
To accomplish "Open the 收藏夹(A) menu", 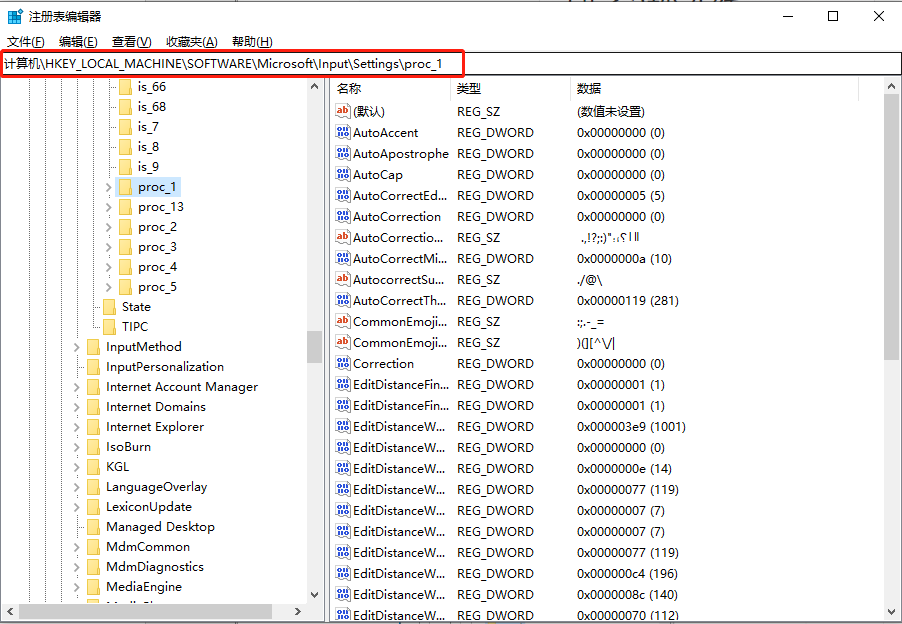I will pyautogui.click(x=191, y=41).
